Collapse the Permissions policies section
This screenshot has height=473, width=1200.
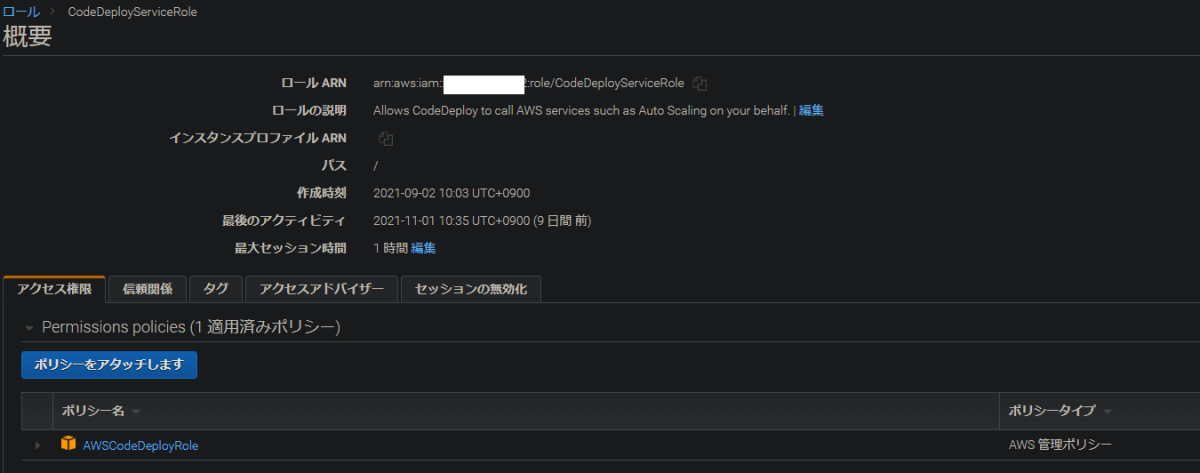(x=29, y=328)
